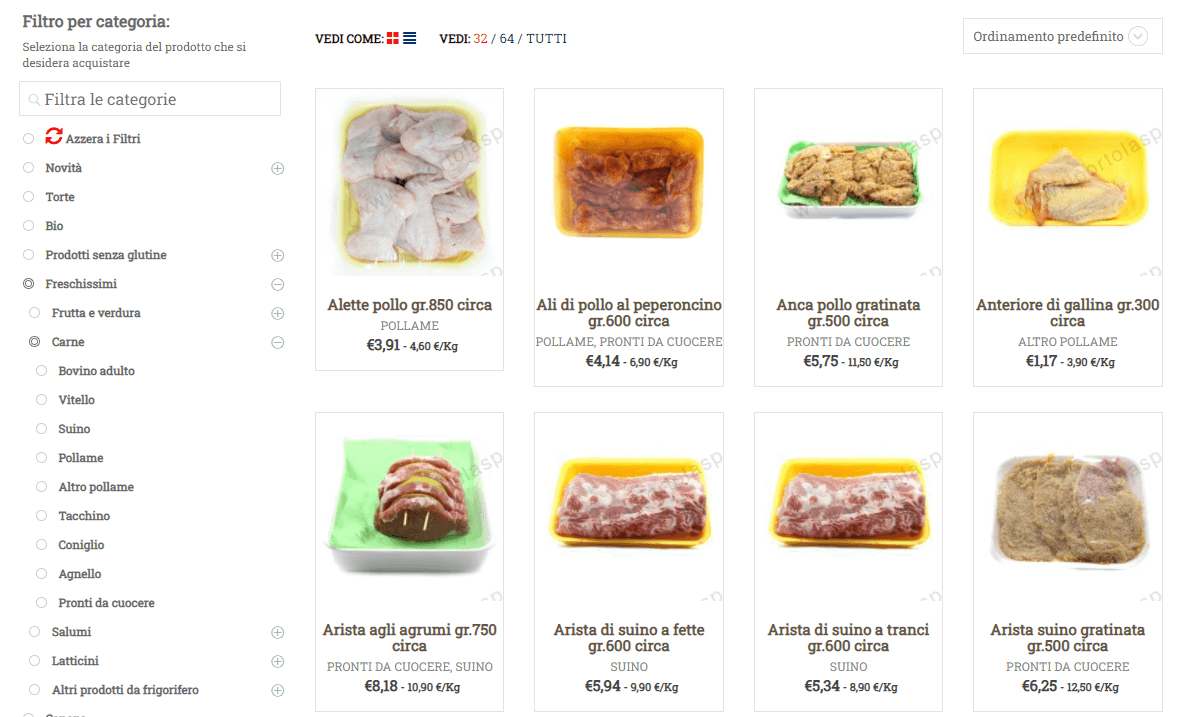This screenshot has height=717, width=1191.
Task: Collapse the Freschissimi category
Action: click(278, 284)
